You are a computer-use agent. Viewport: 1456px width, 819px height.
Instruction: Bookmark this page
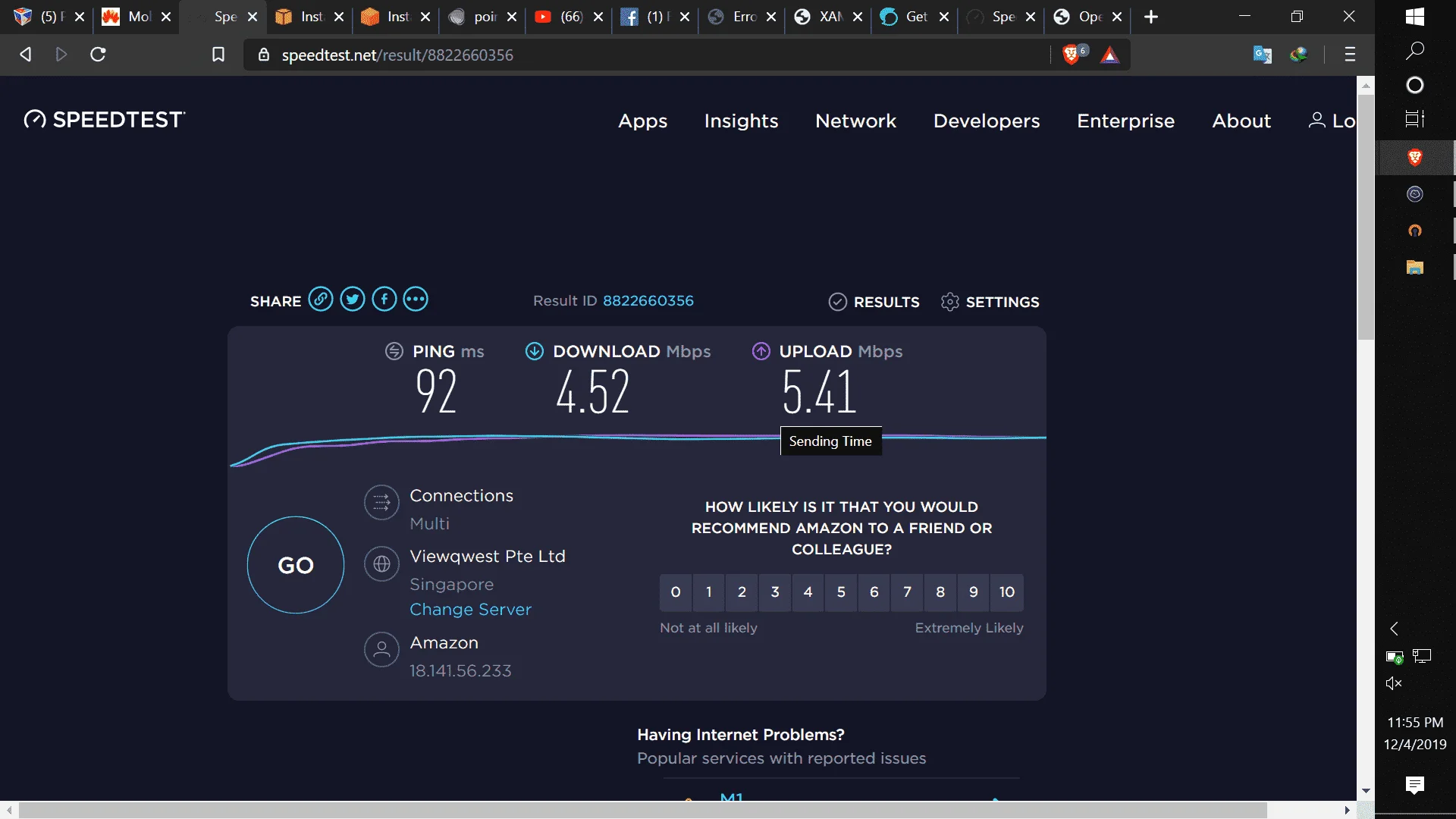[218, 55]
